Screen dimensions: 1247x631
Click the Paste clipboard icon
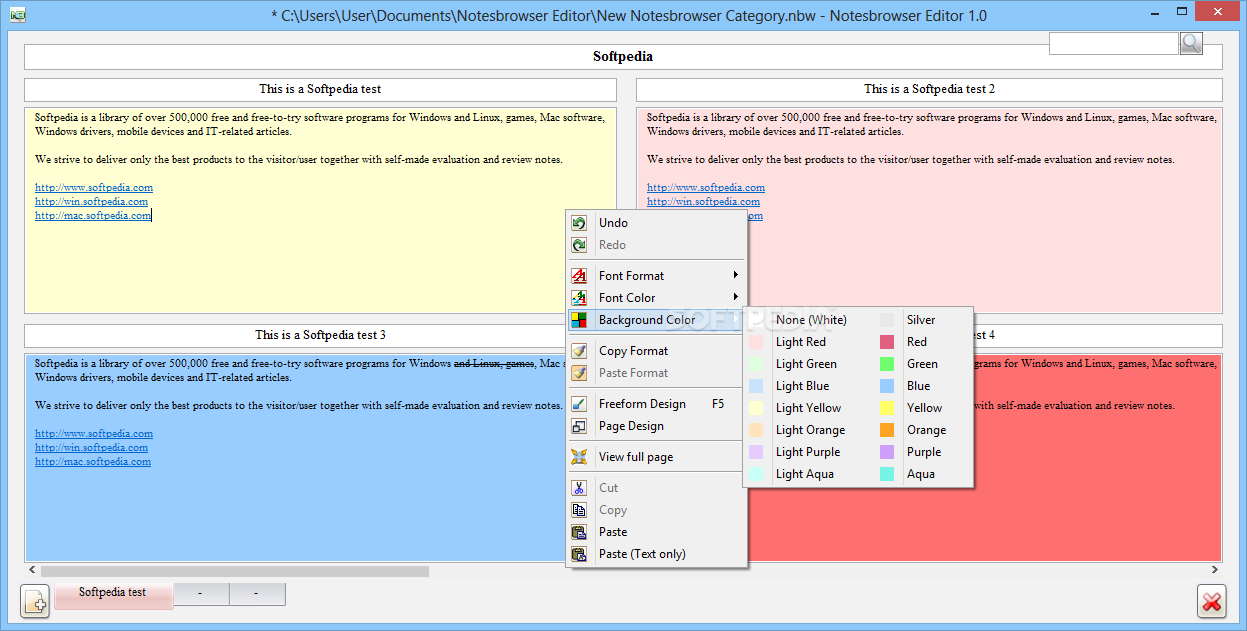[x=579, y=532]
